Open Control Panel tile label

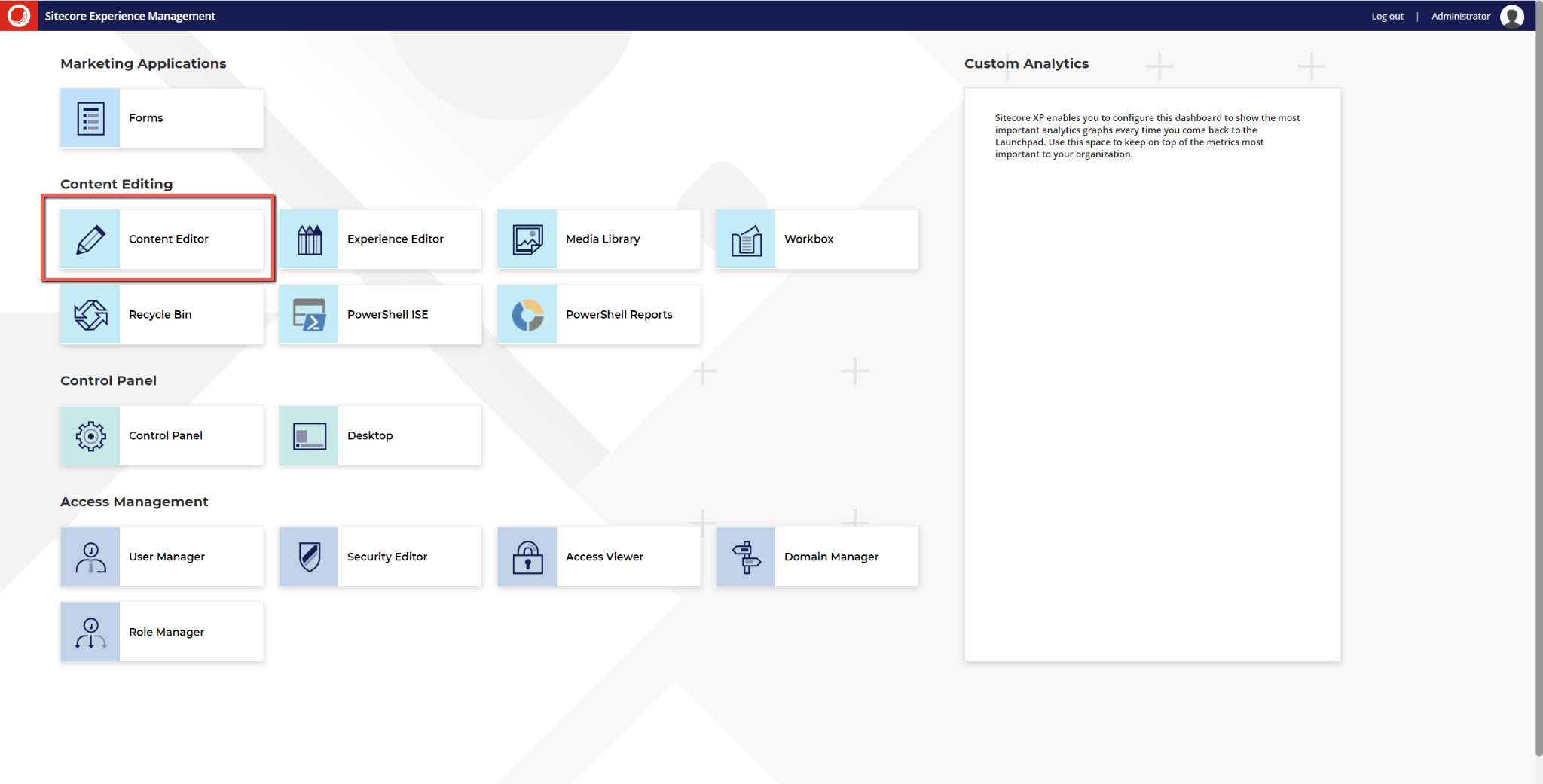(165, 436)
